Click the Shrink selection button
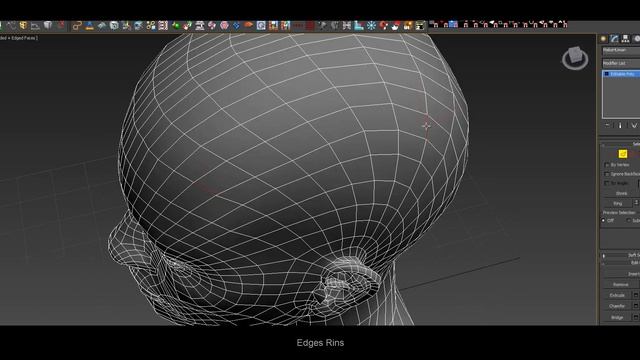 [x=621, y=193]
